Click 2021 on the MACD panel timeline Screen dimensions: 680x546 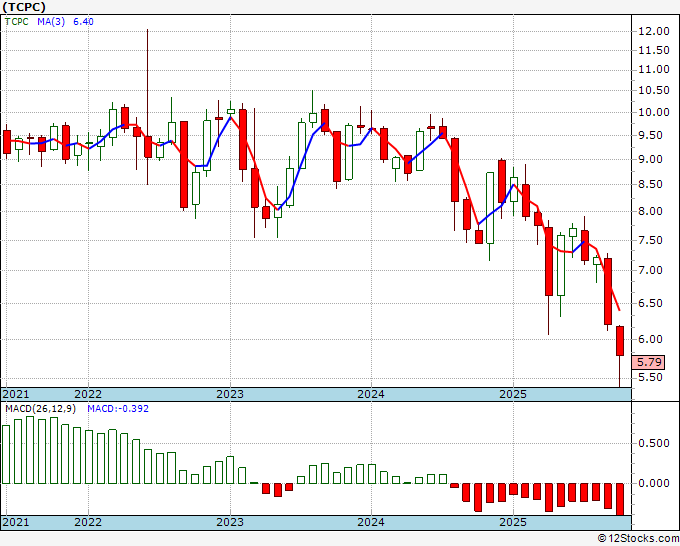(16, 522)
